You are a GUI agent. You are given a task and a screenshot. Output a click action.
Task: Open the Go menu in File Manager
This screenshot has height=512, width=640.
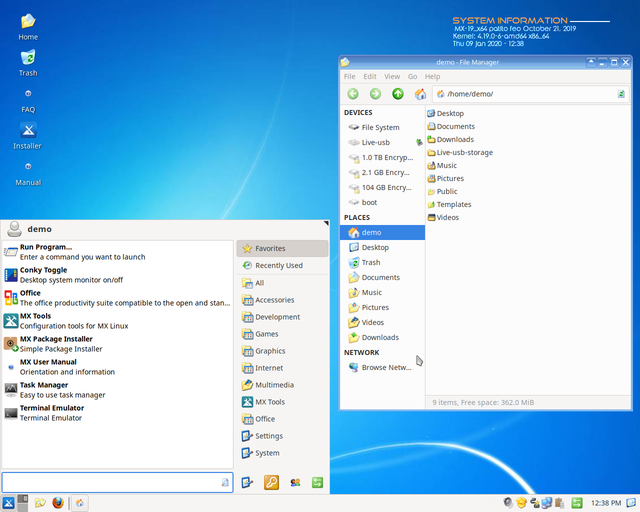click(412, 76)
